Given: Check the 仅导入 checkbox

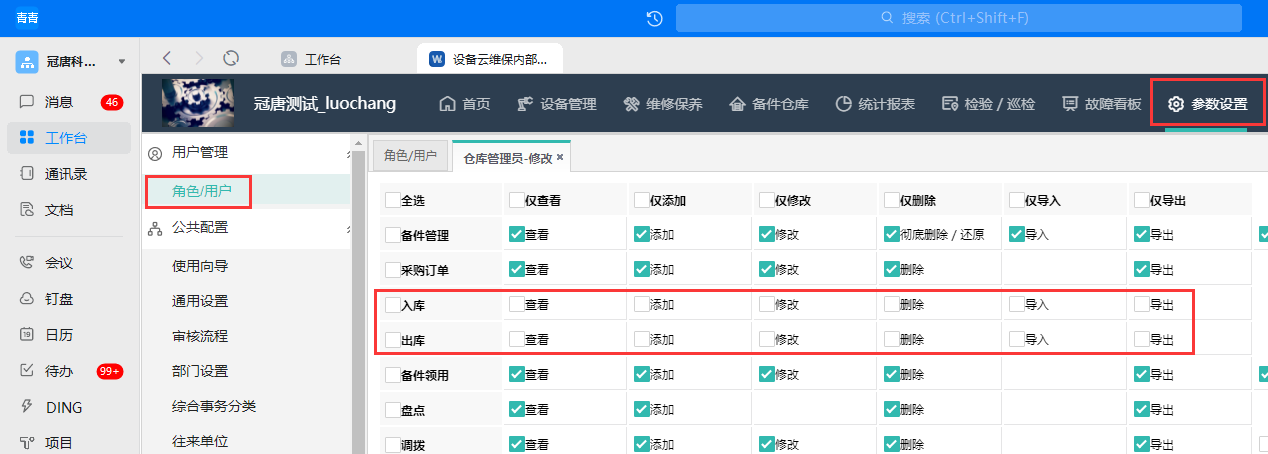Looking at the screenshot, I should pos(1017,199).
